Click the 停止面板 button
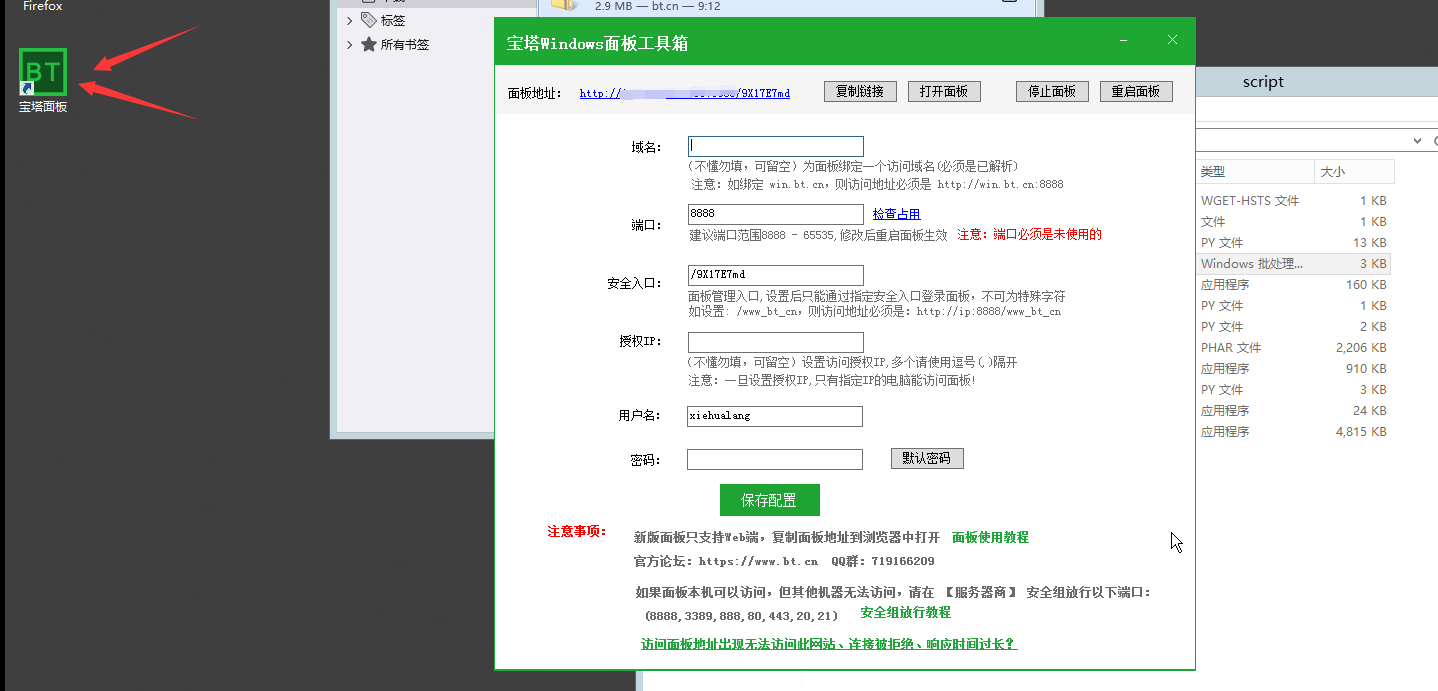 coord(1052,91)
